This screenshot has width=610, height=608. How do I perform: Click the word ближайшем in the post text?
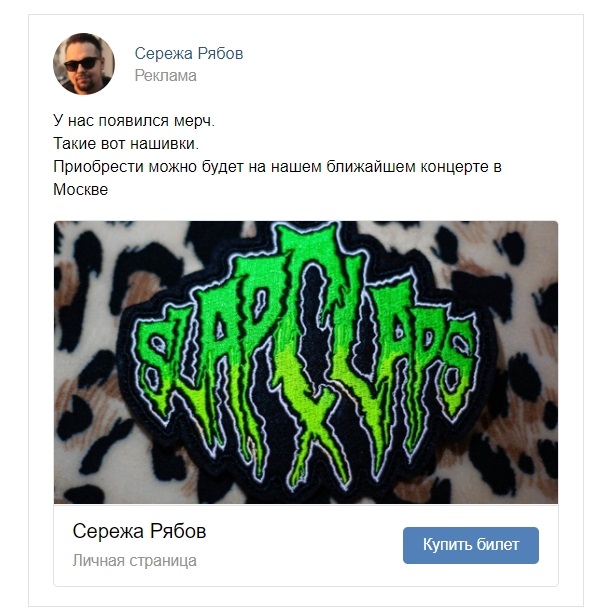pos(370,167)
